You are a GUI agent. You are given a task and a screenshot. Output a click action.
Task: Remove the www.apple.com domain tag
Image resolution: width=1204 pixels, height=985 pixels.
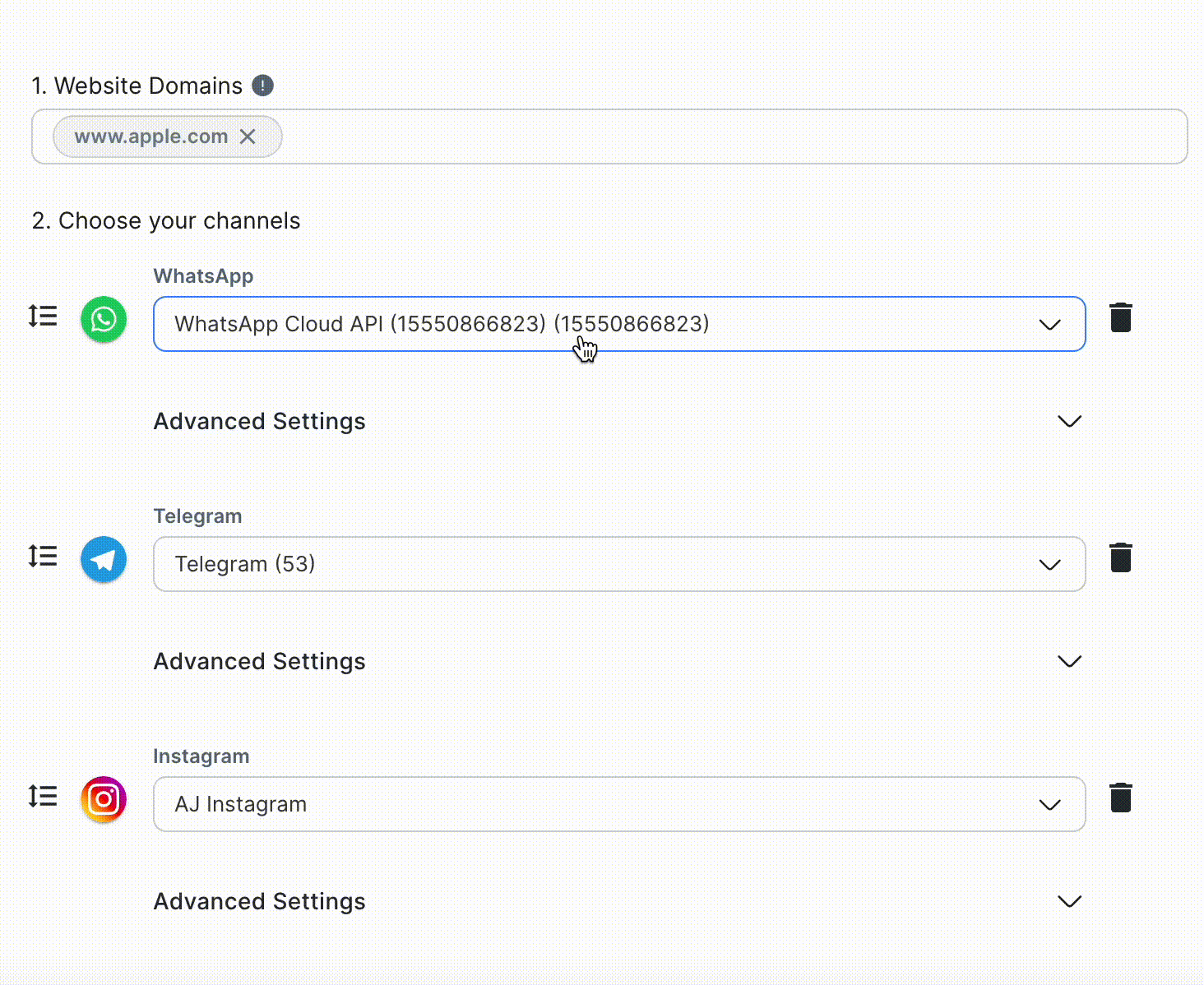coord(248,136)
